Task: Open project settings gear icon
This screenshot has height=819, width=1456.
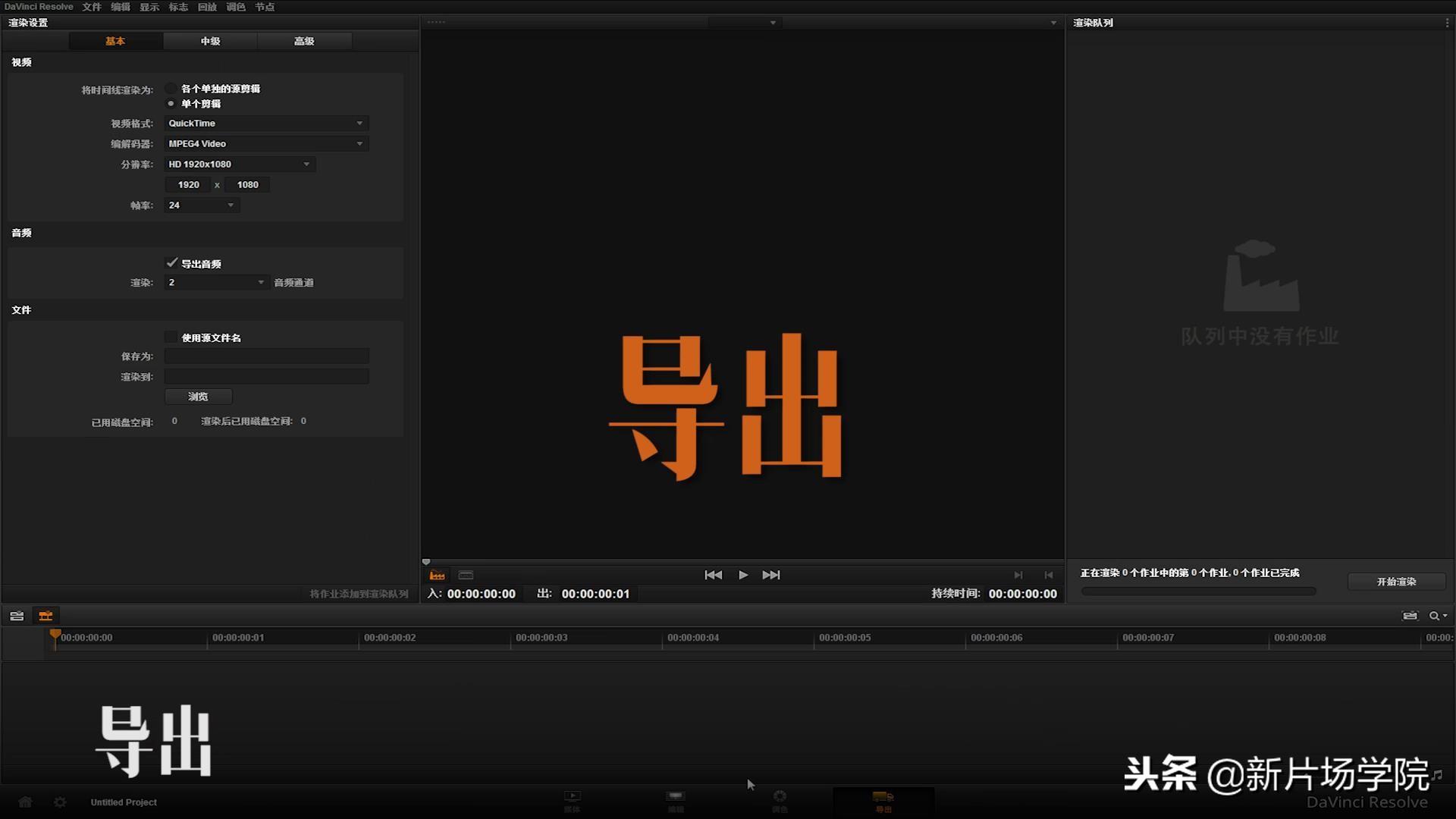Action: [60, 802]
